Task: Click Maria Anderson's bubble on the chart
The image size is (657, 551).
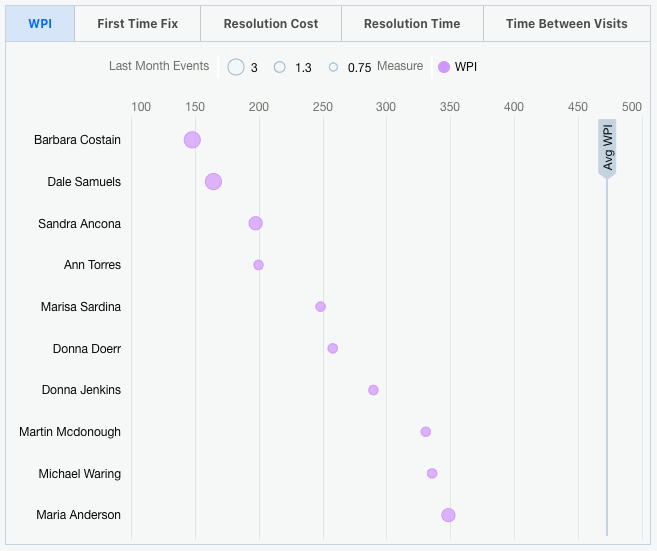Action: pyautogui.click(x=448, y=515)
